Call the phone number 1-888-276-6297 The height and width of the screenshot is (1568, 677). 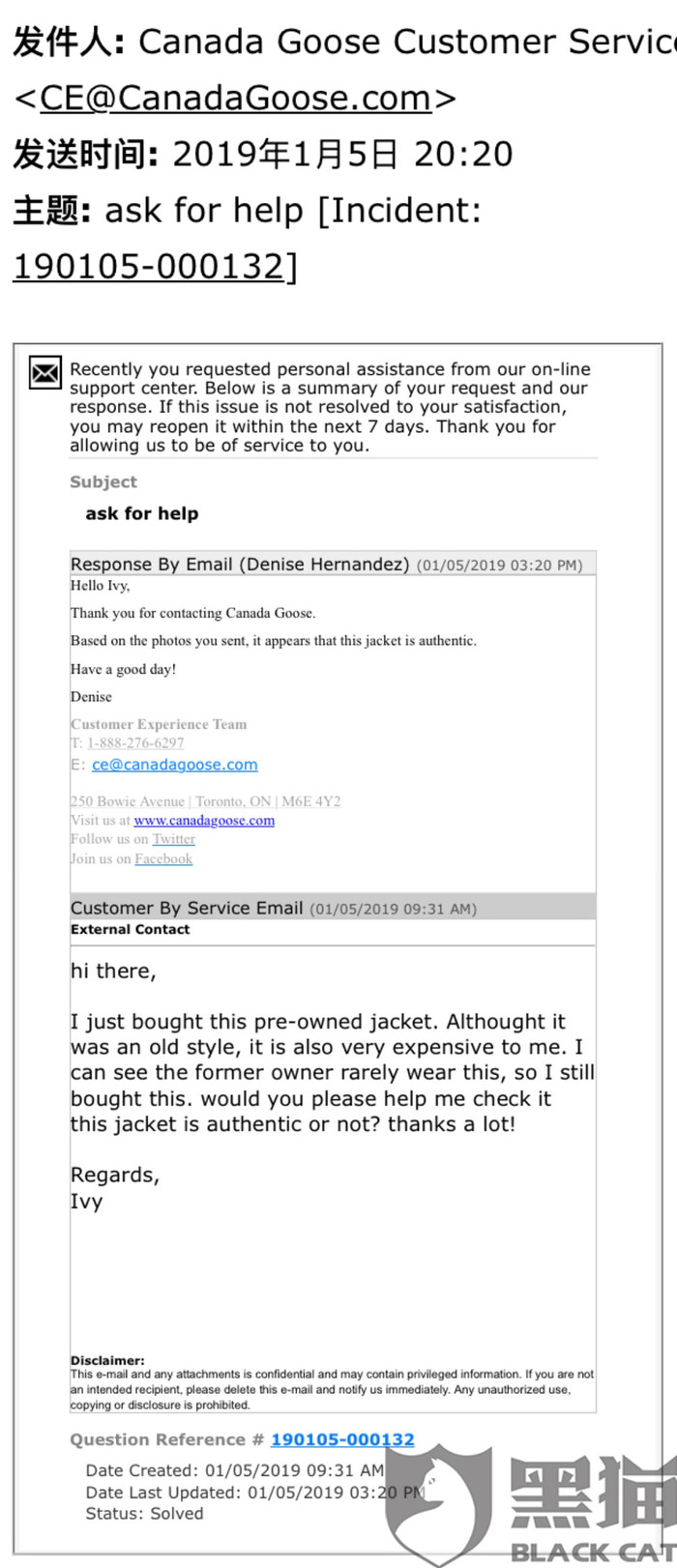(x=135, y=743)
